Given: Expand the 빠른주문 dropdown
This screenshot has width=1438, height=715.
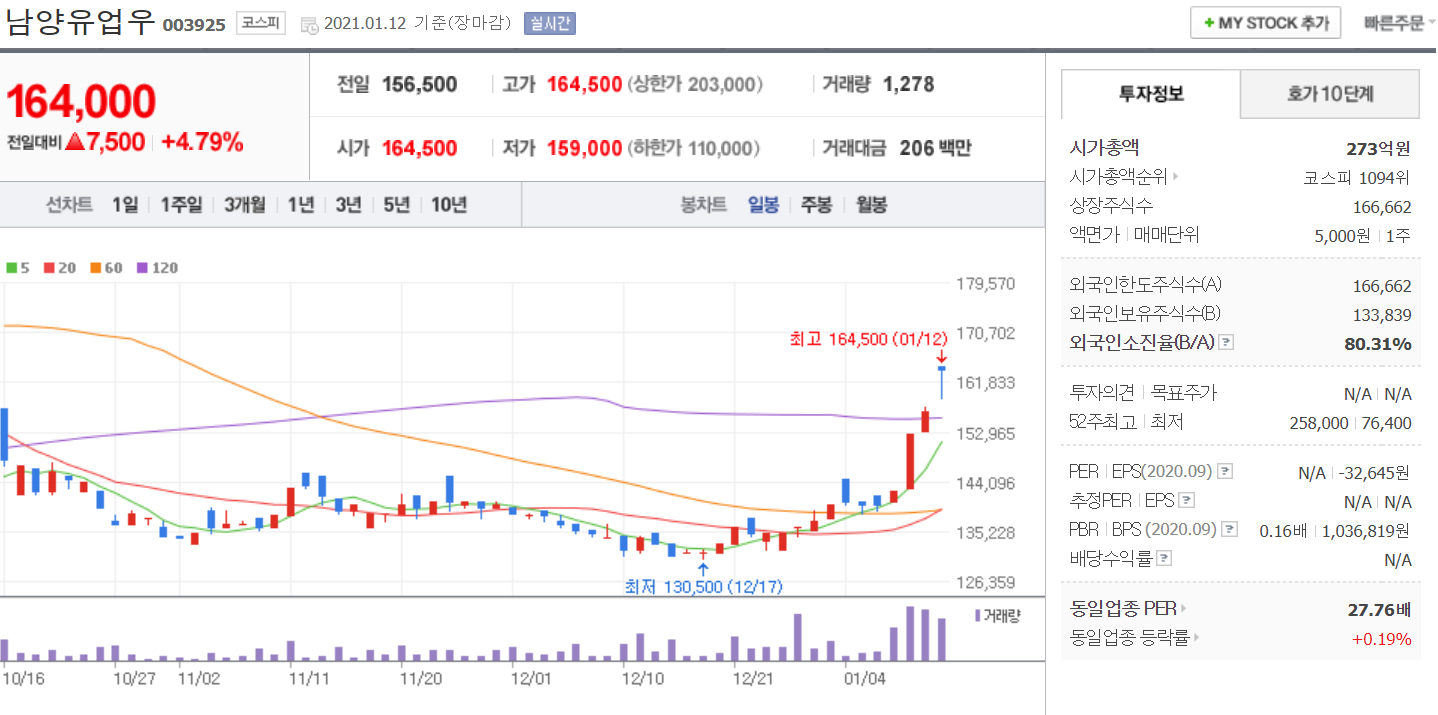Looking at the screenshot, I should coord(1398,23).
